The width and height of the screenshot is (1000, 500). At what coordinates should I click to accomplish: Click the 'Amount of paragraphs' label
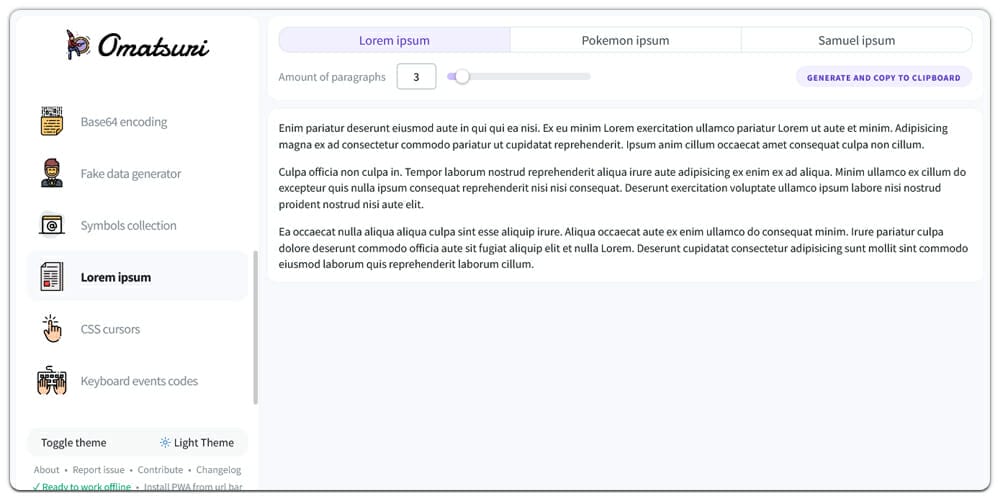(x=332, y=77)
